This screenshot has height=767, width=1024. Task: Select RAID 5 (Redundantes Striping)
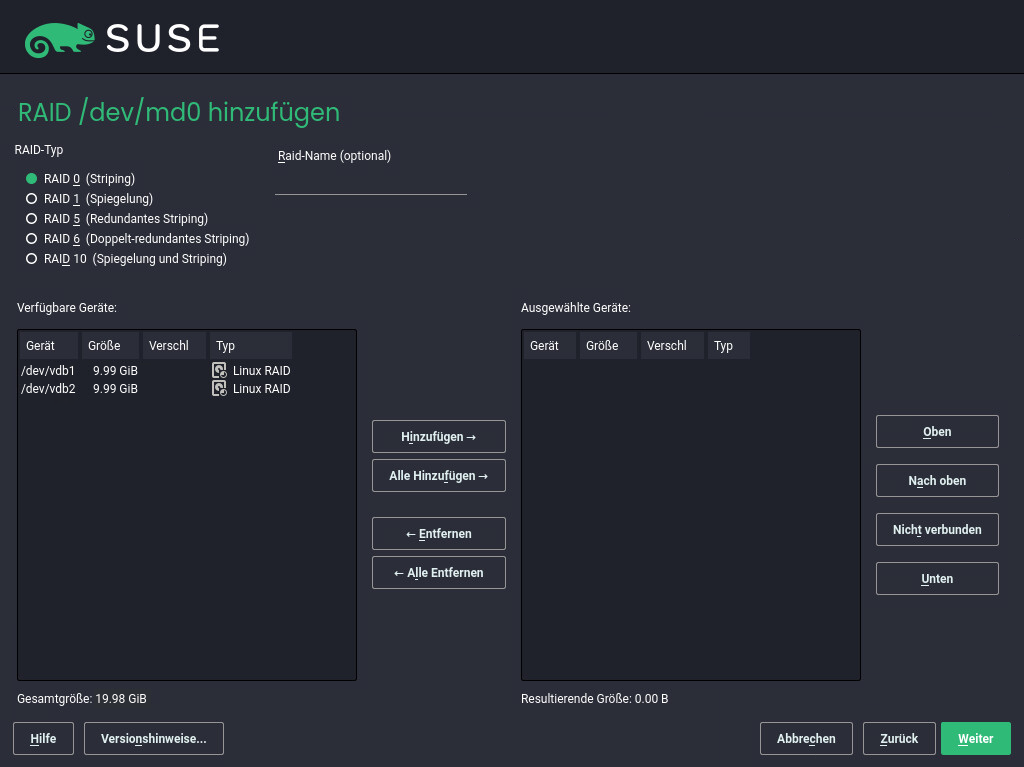[32, 219]
